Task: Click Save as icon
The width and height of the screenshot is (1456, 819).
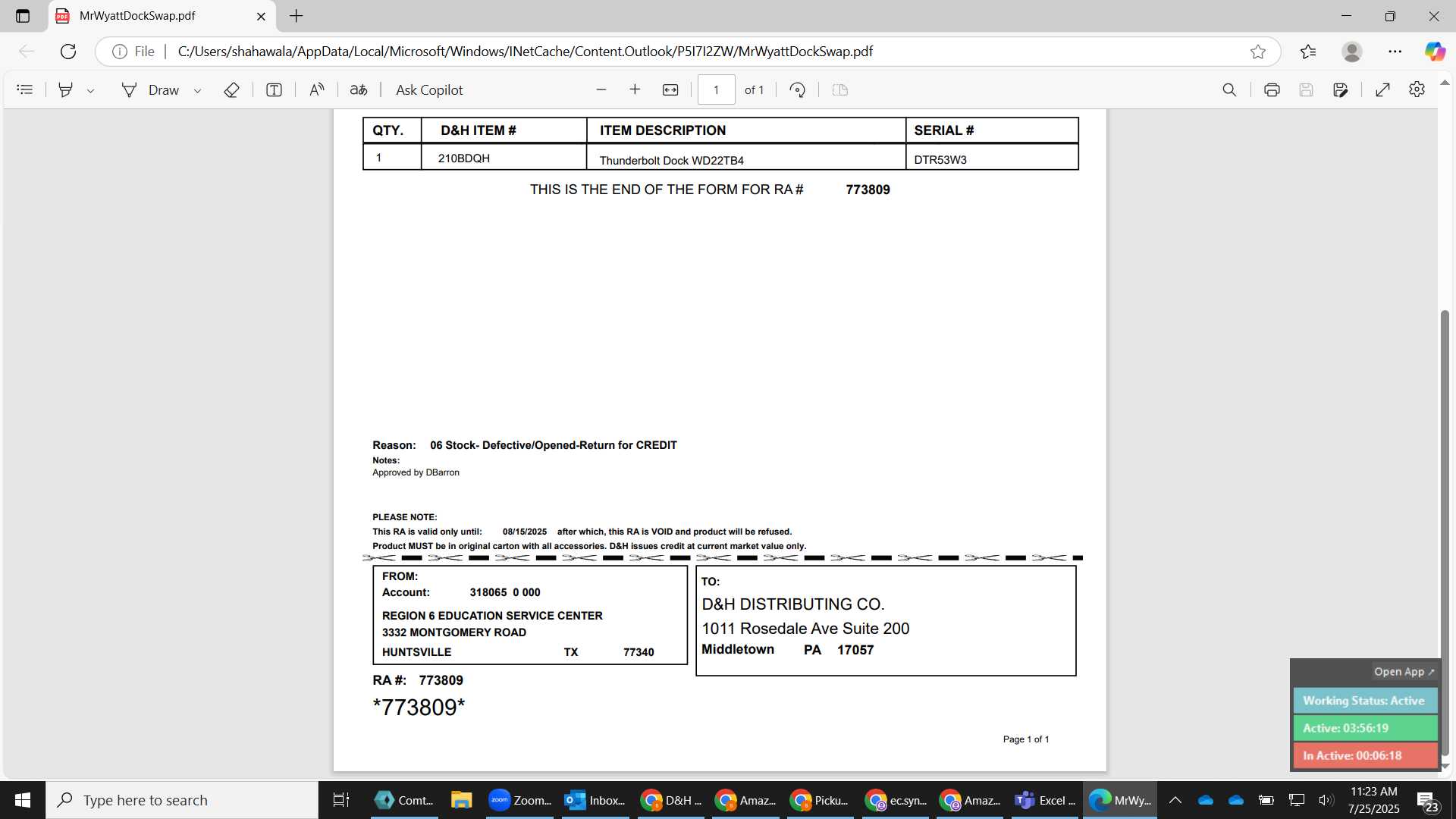Action: click(1340, 89)
